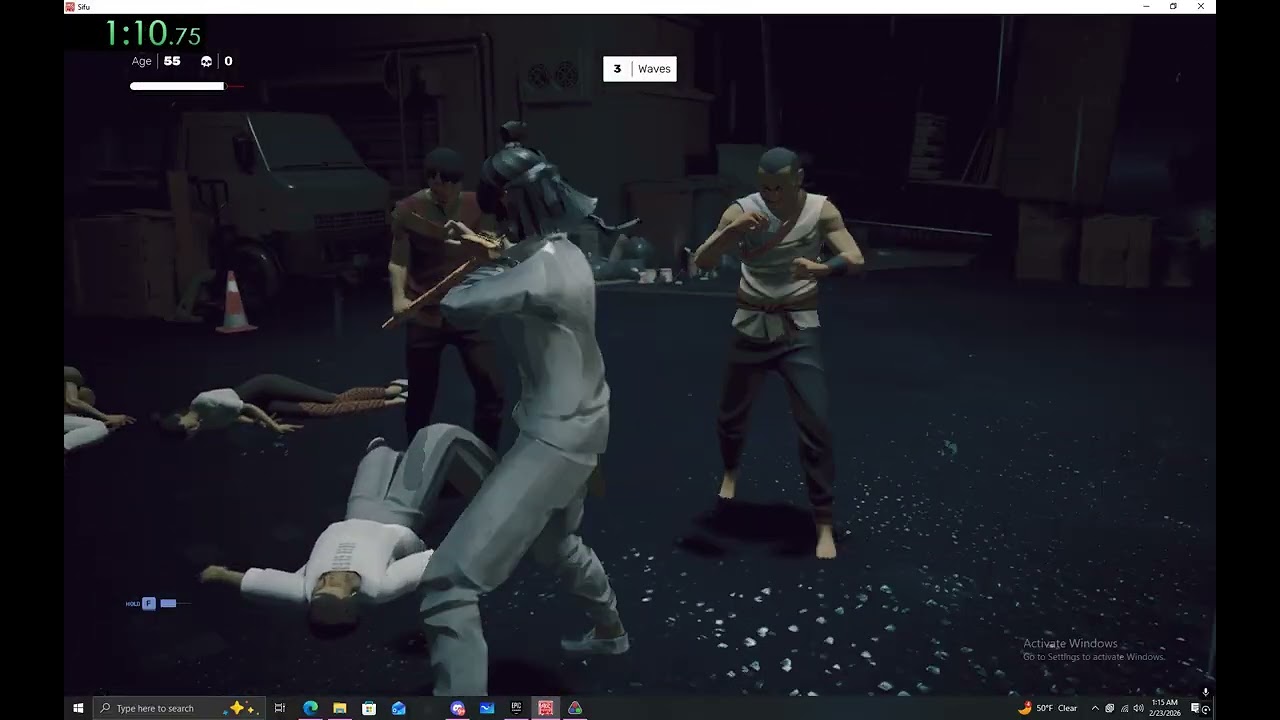1280x720 pixels.
Task: Open Task View from the taskbar
Action: click(x=280, y=708)
